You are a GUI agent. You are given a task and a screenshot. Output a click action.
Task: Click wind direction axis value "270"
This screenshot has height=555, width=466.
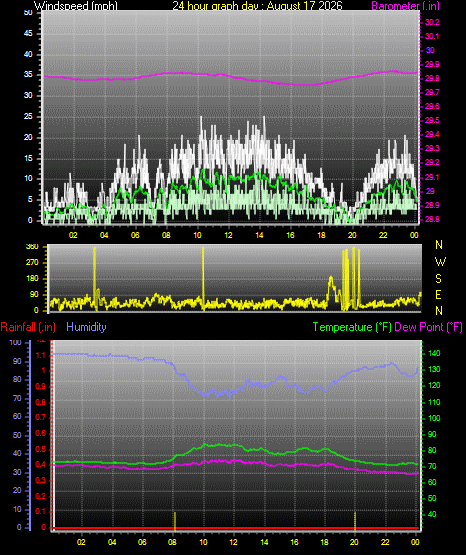32,263
